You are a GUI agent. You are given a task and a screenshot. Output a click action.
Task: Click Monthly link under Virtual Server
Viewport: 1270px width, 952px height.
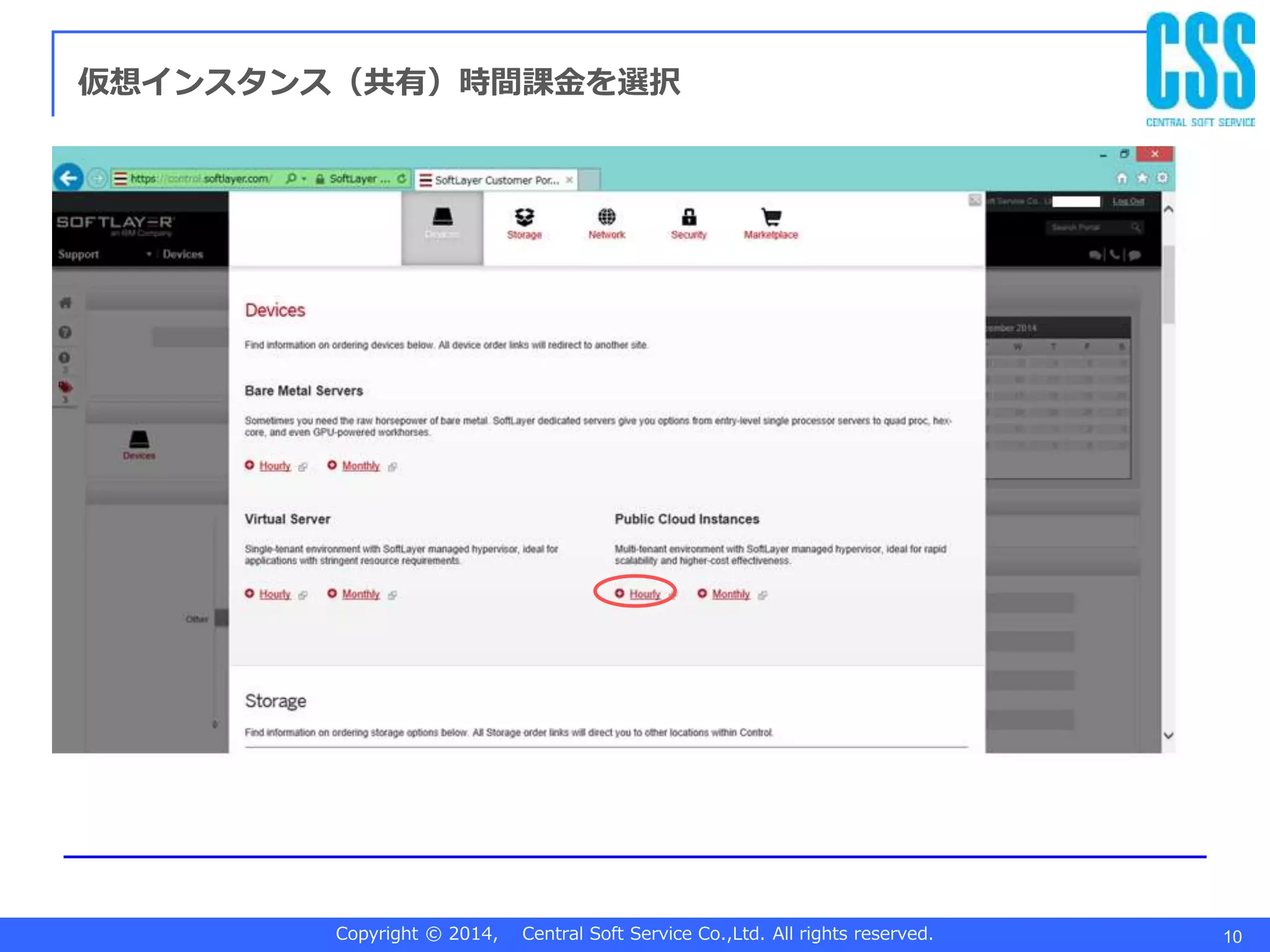(361, 594)
